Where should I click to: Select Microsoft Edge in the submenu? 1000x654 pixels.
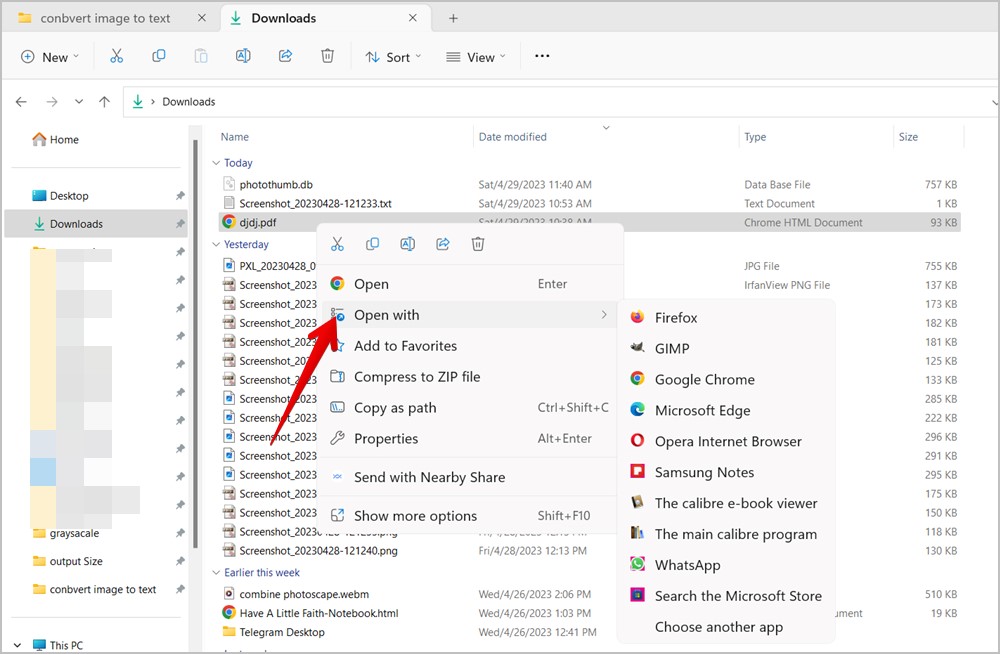click(x=702, y=411)
